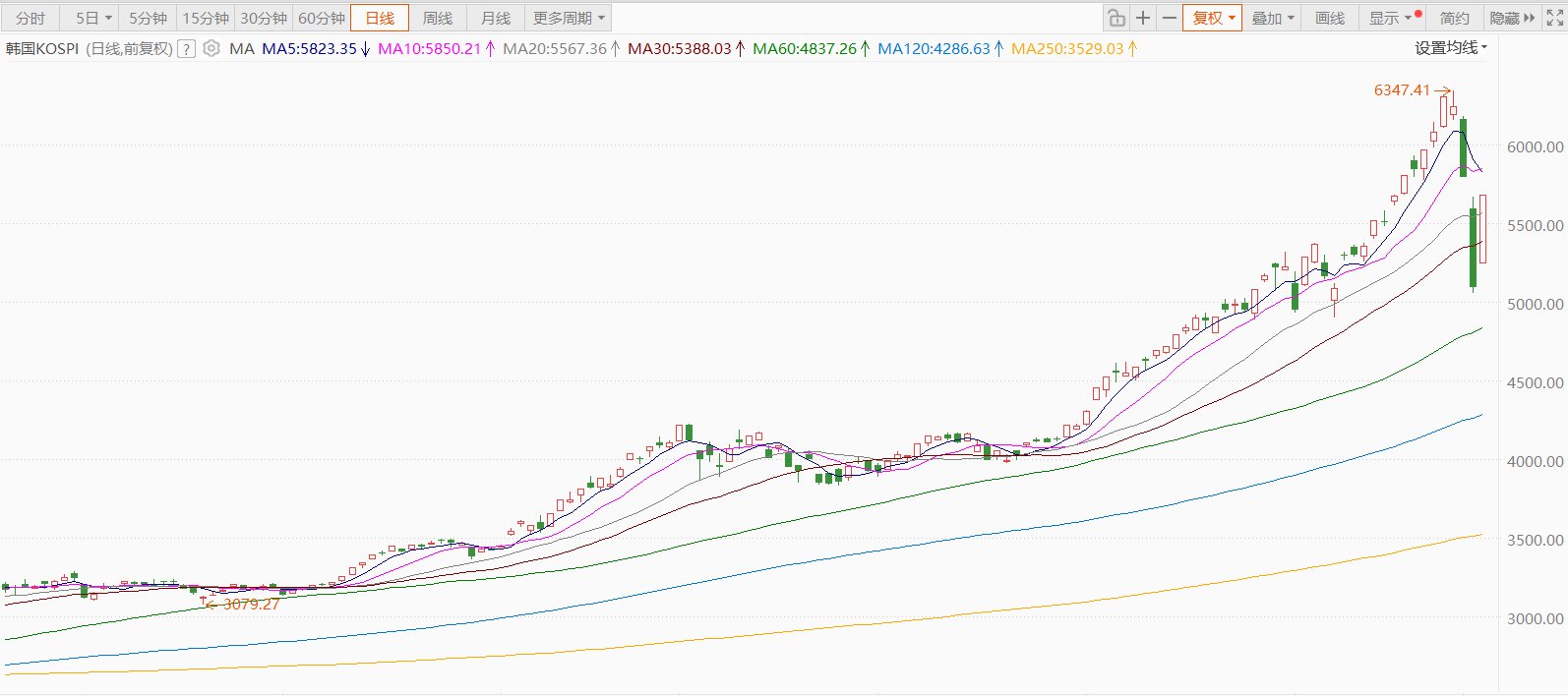Click the MA250:3529.03 indicator value
The width and height of the screenshot is (1568, 696).
click(x=1067, y=48)
